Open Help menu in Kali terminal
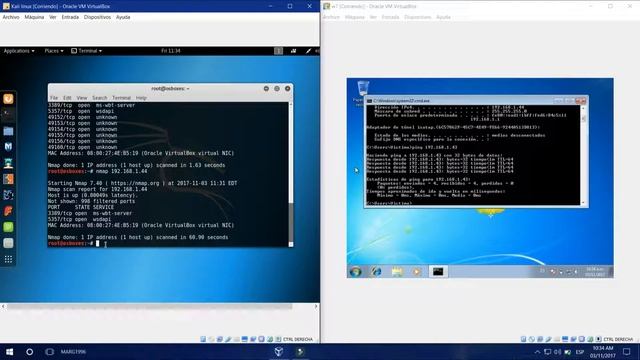 141,98
